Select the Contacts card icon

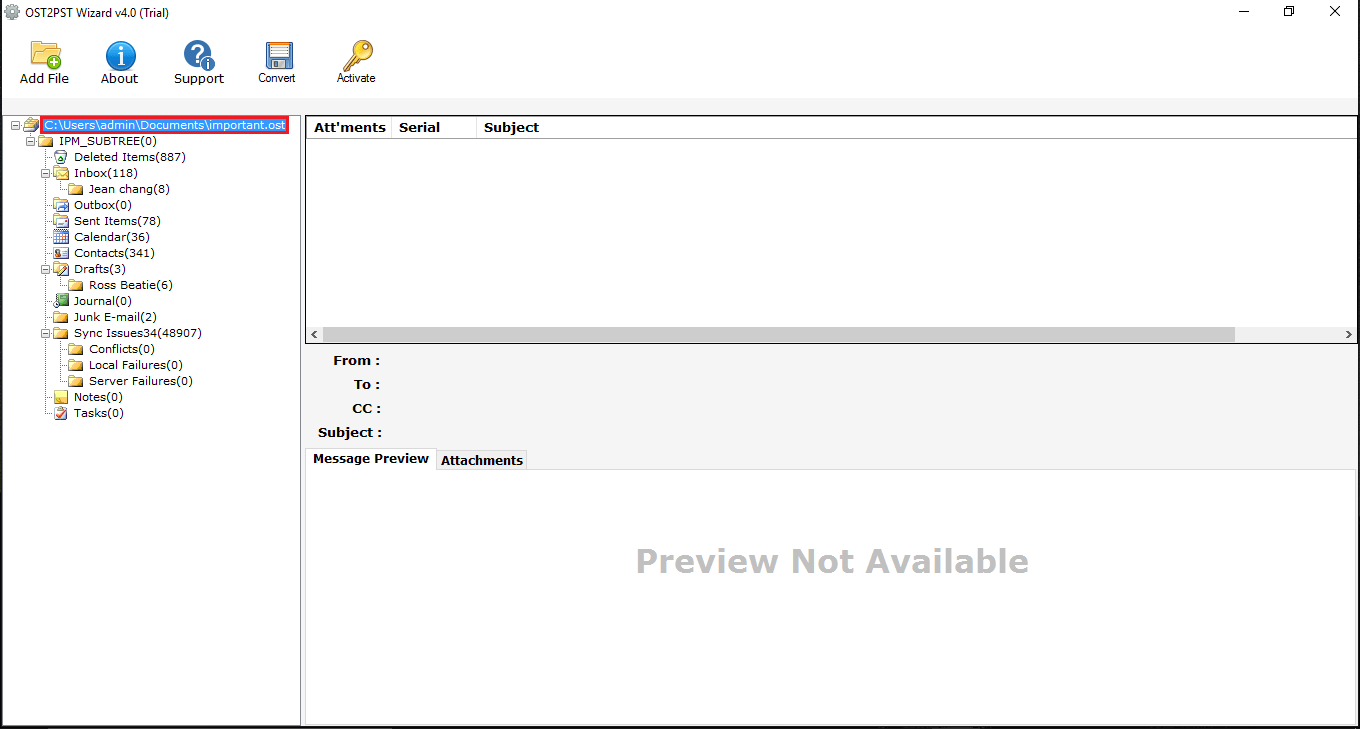coord(61,253)
